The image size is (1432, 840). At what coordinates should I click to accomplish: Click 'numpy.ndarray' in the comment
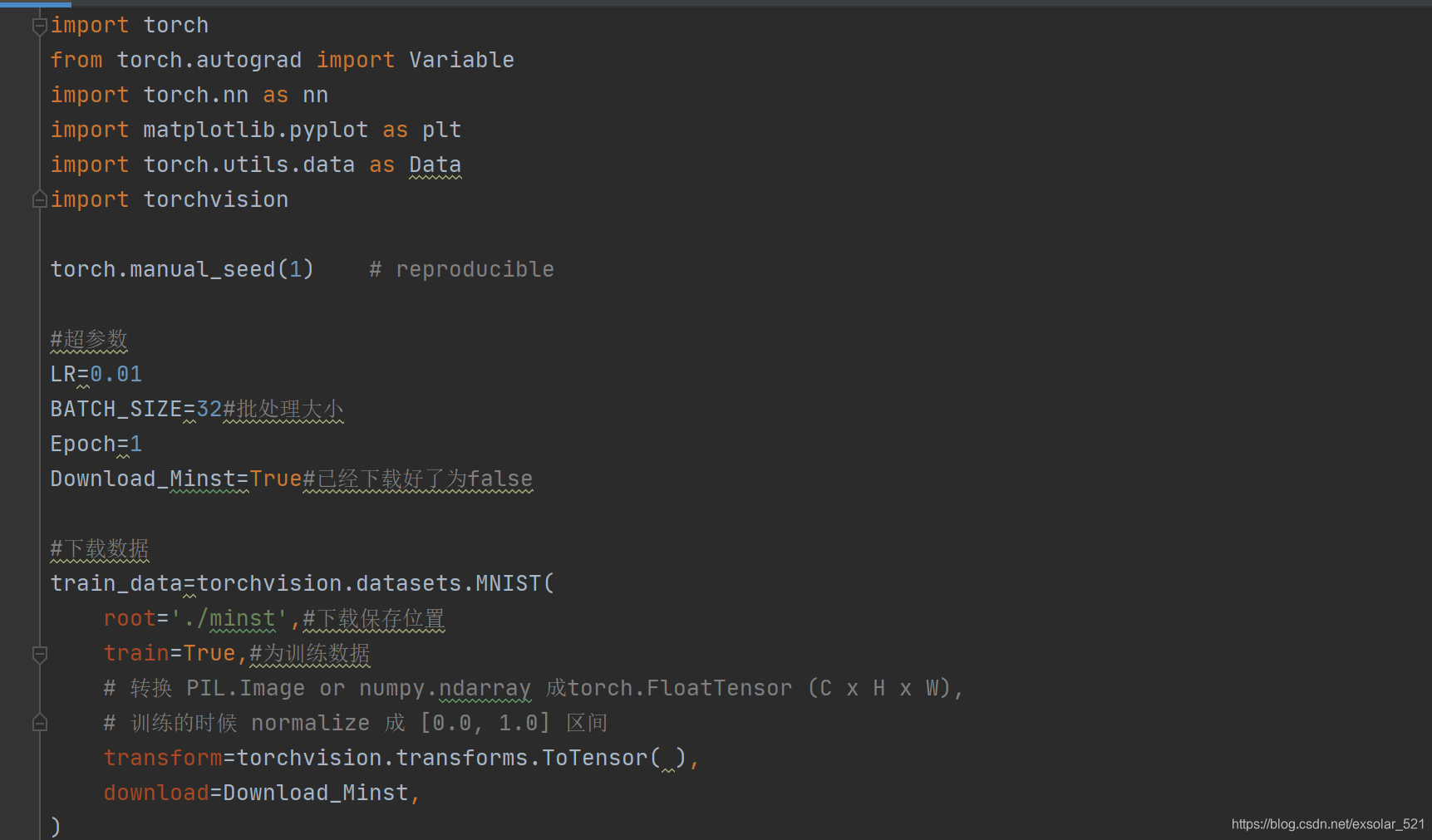coord(445,689)
